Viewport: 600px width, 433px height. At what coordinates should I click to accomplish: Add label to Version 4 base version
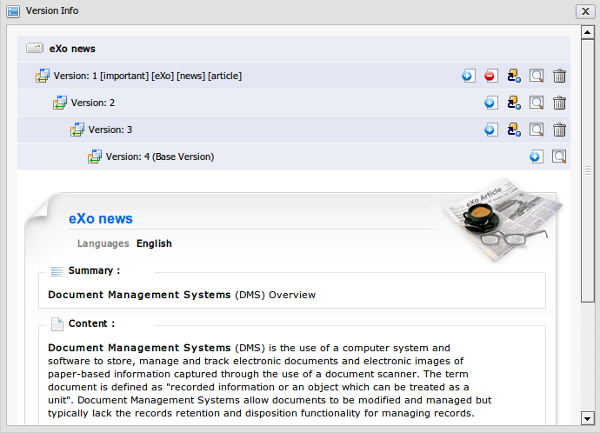pyautogui.click(x=536, y=156)
